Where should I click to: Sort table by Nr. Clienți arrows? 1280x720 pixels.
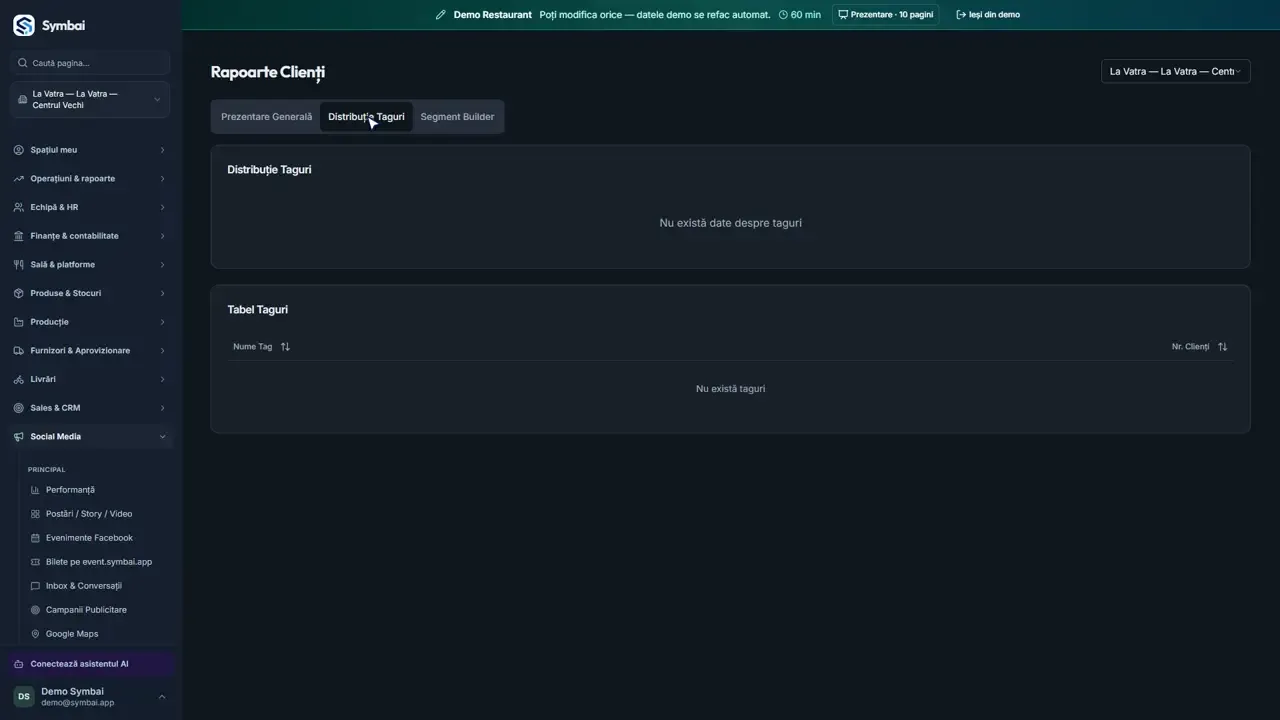pos(1222,347)
